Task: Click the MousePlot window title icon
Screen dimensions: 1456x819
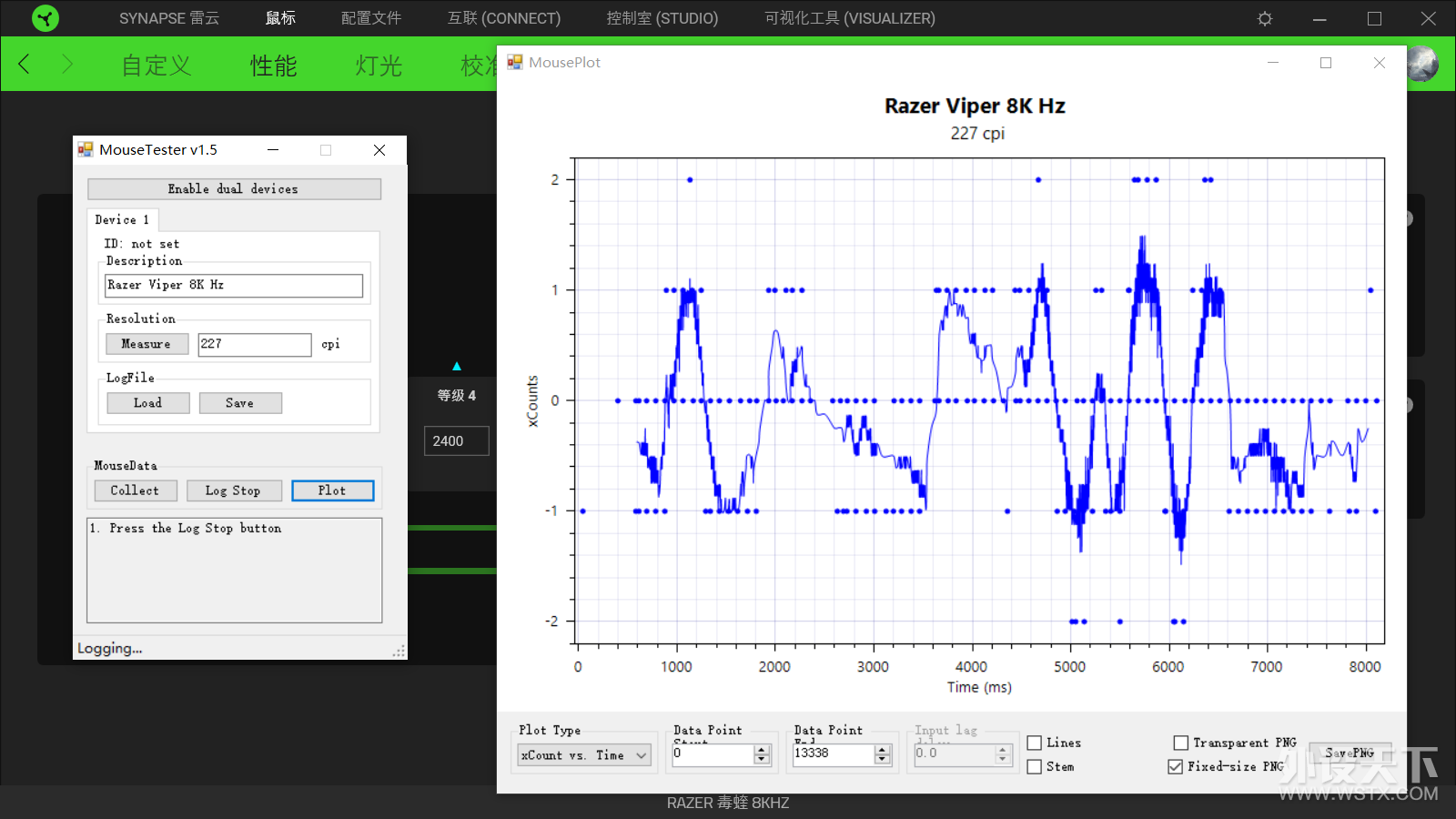Action: pos(515,62)
